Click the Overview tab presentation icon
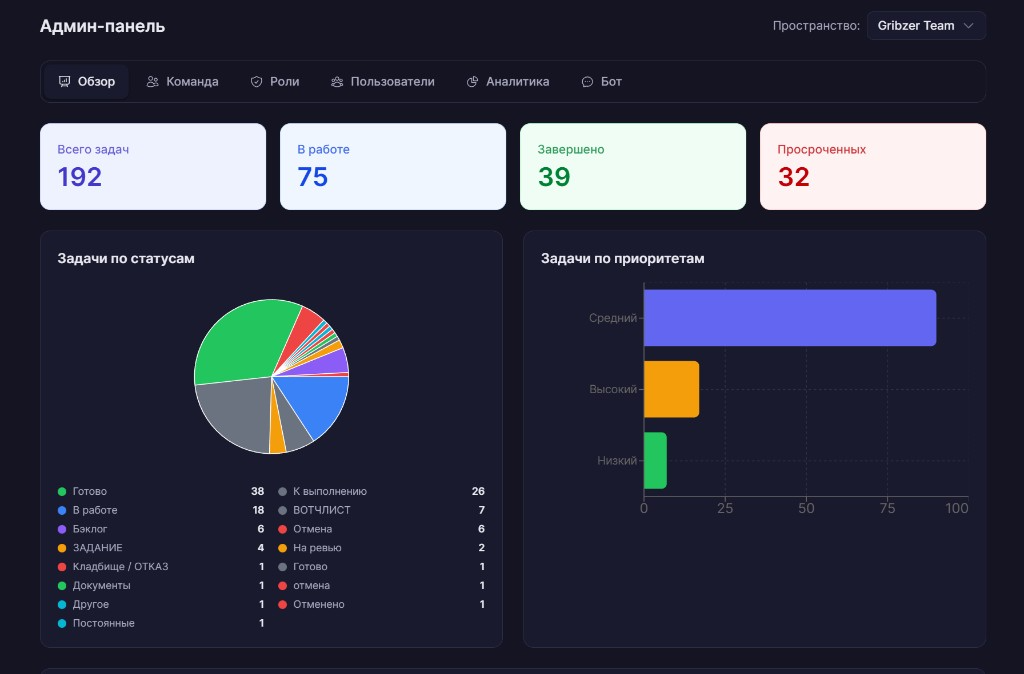 pyautogui.click(x=64, y=82)
